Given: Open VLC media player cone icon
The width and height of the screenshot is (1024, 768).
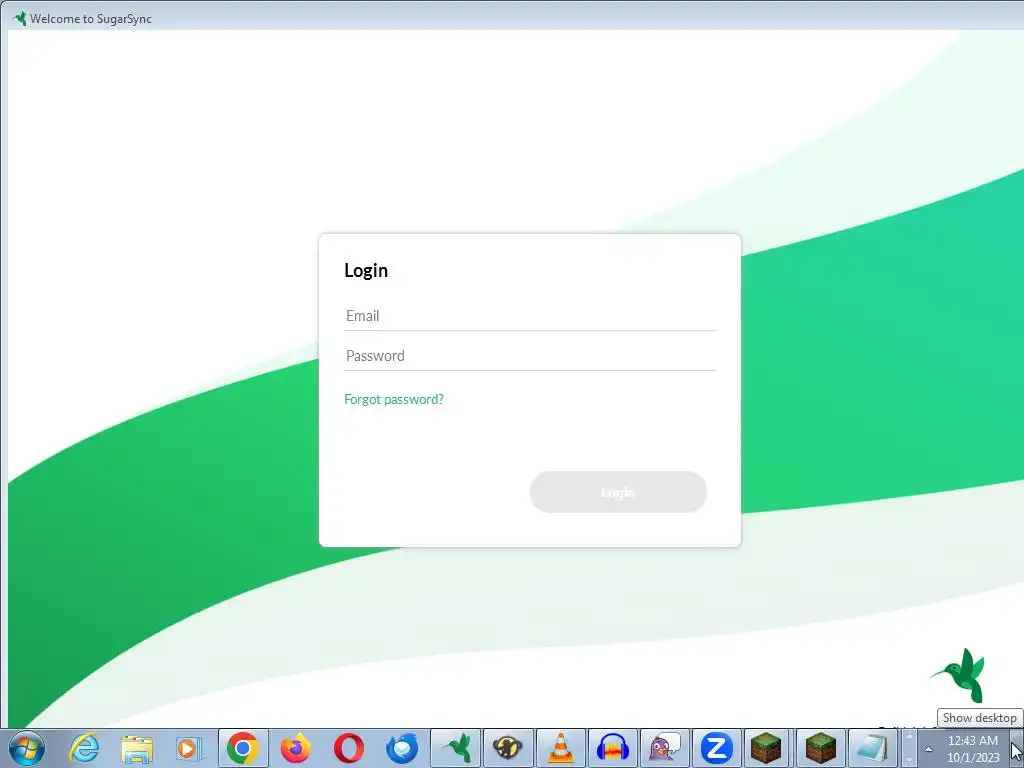Looking at the screenshot, I should [560, 748].
